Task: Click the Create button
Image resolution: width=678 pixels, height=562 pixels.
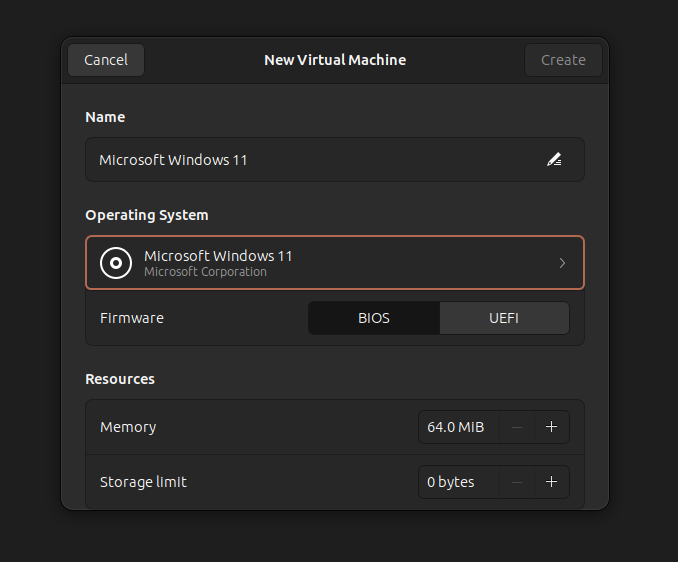Action: tap(563, 60)
